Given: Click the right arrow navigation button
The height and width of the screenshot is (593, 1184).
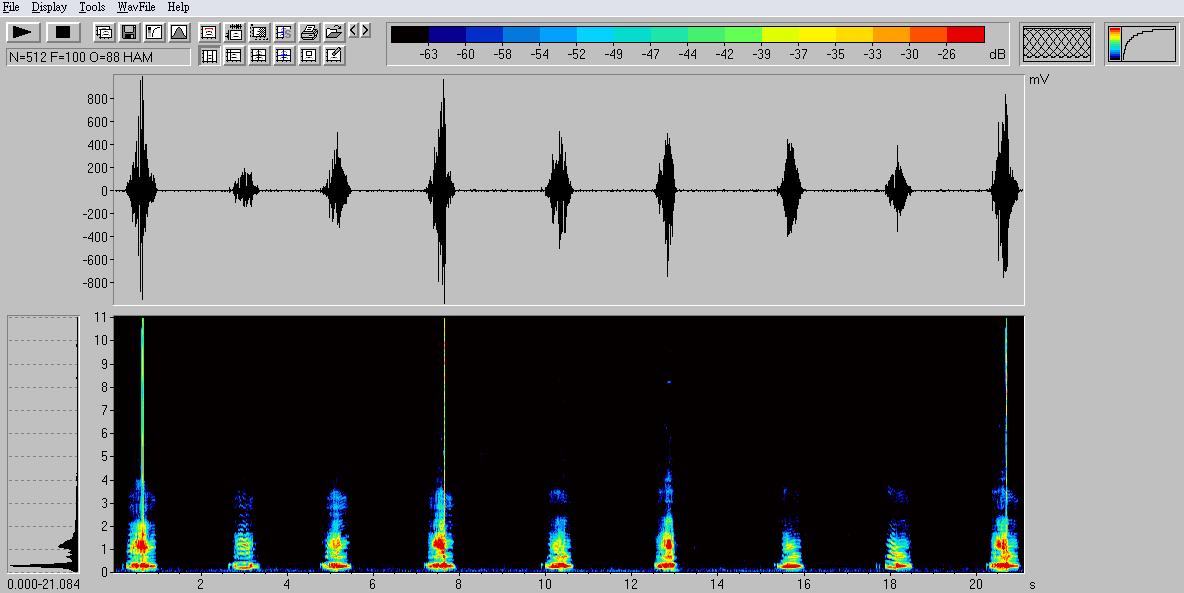Looking at the screenshot, I should [x=365, y=31].
